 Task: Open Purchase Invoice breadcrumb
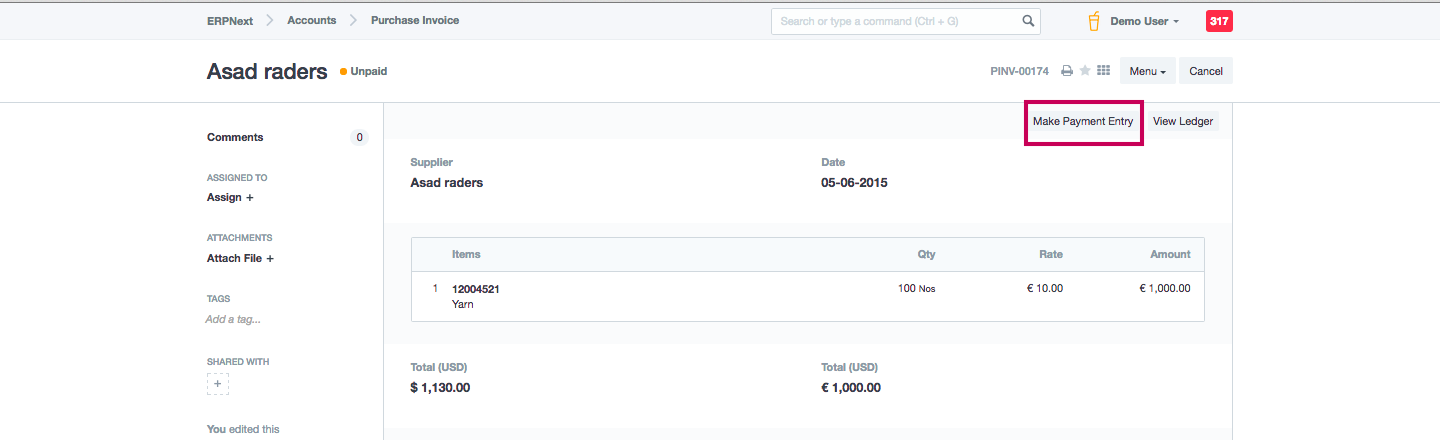pyautogui.click(x=415, y=20)
